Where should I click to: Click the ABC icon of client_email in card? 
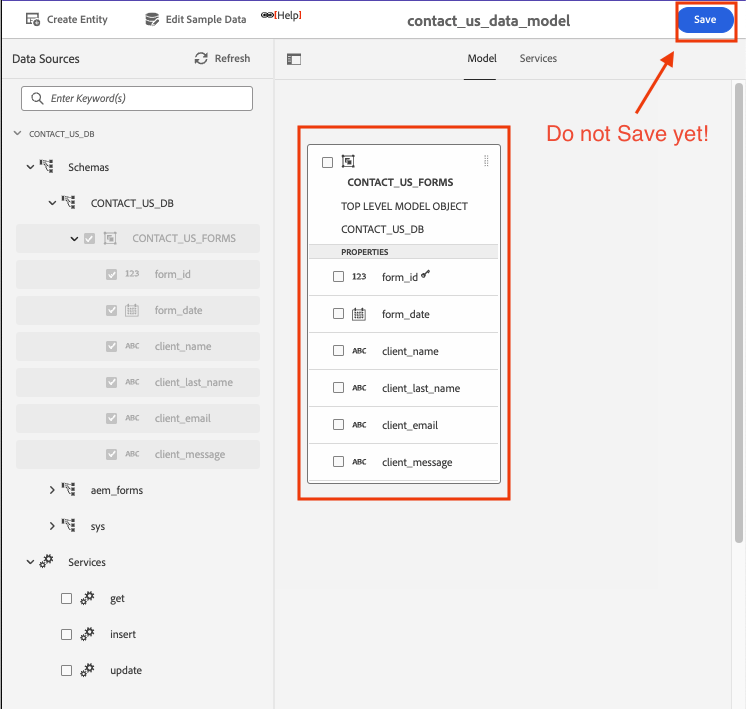(x=359, y=425)
